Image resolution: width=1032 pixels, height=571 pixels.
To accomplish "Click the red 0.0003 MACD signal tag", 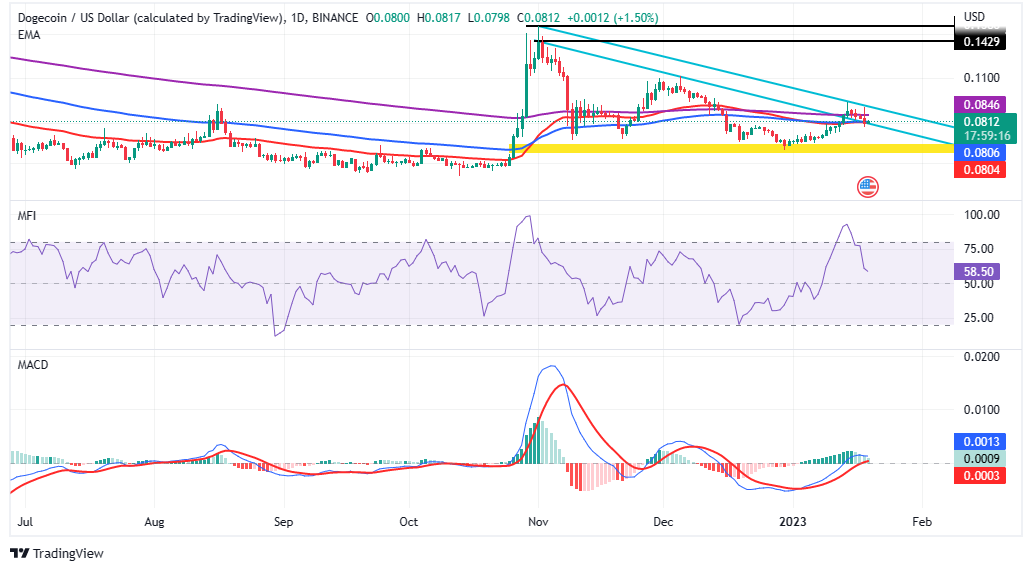I will [979, 476].
